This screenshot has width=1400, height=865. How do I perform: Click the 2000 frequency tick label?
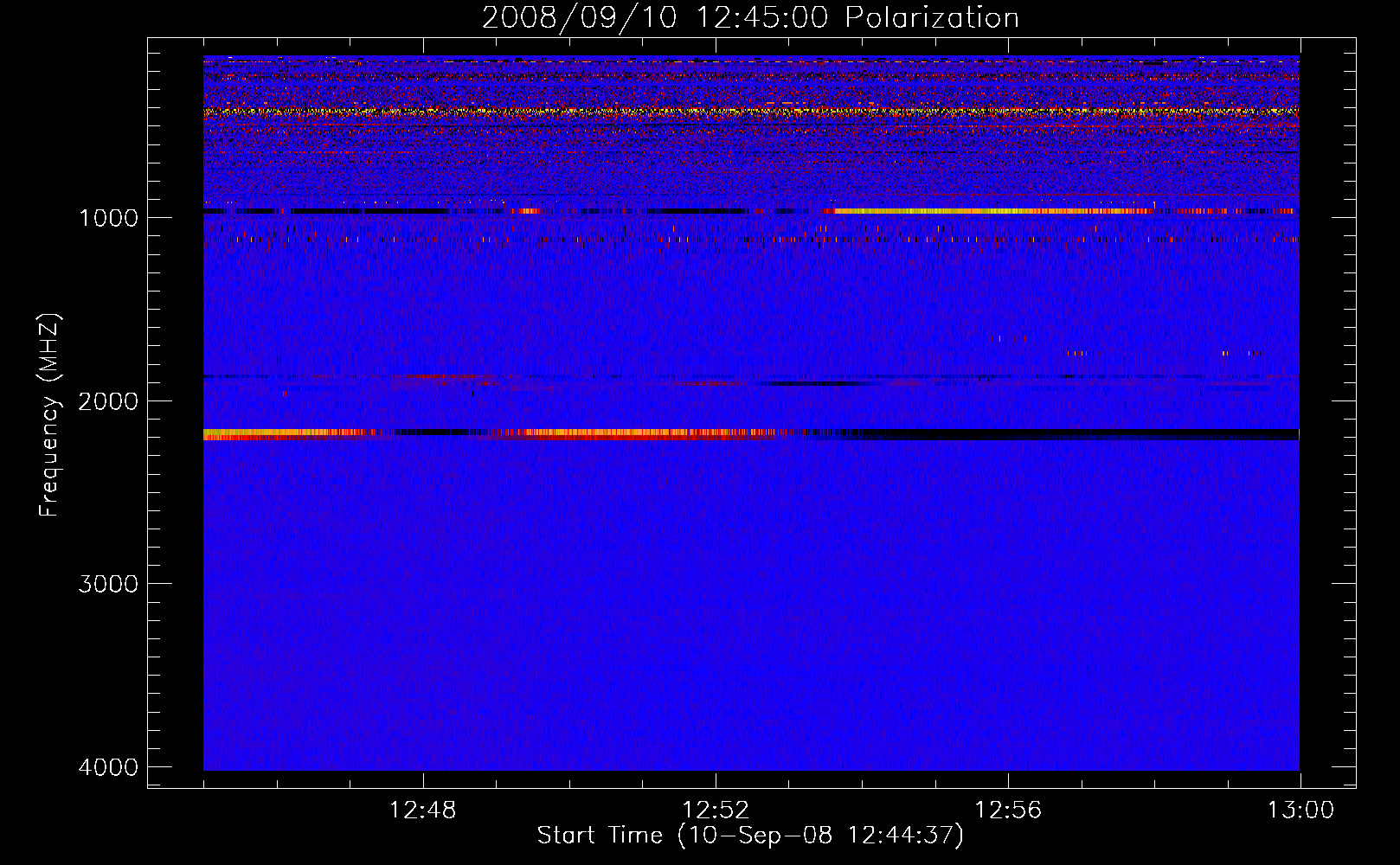[x=108, y=400]
